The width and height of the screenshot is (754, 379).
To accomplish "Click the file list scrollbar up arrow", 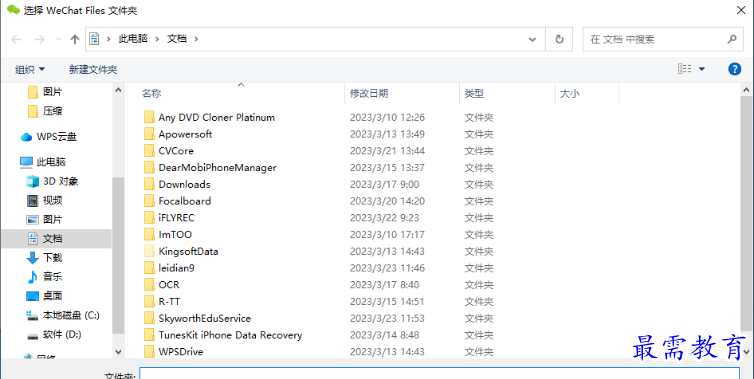I will click(746, 90).
